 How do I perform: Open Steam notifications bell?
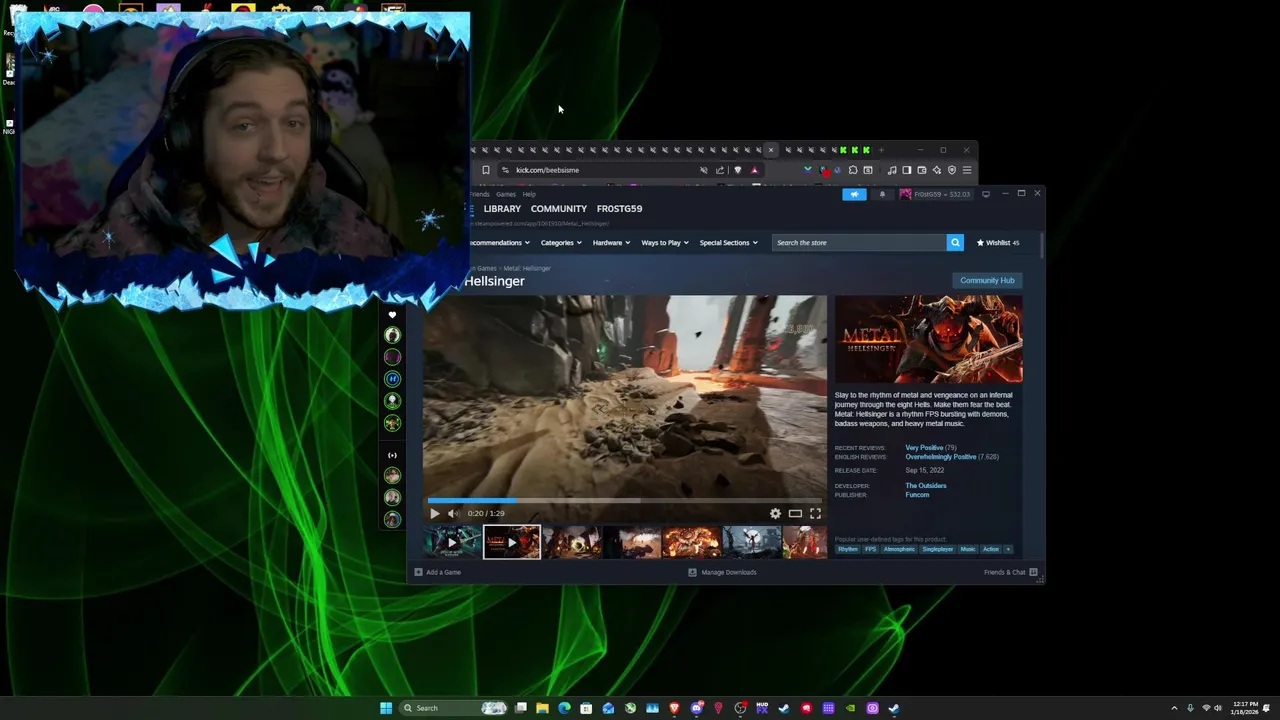click(882, 194)
